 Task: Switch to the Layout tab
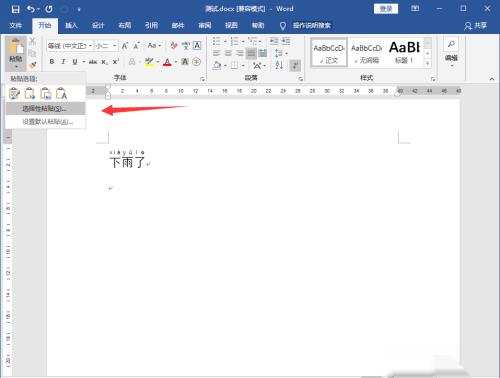125,26
